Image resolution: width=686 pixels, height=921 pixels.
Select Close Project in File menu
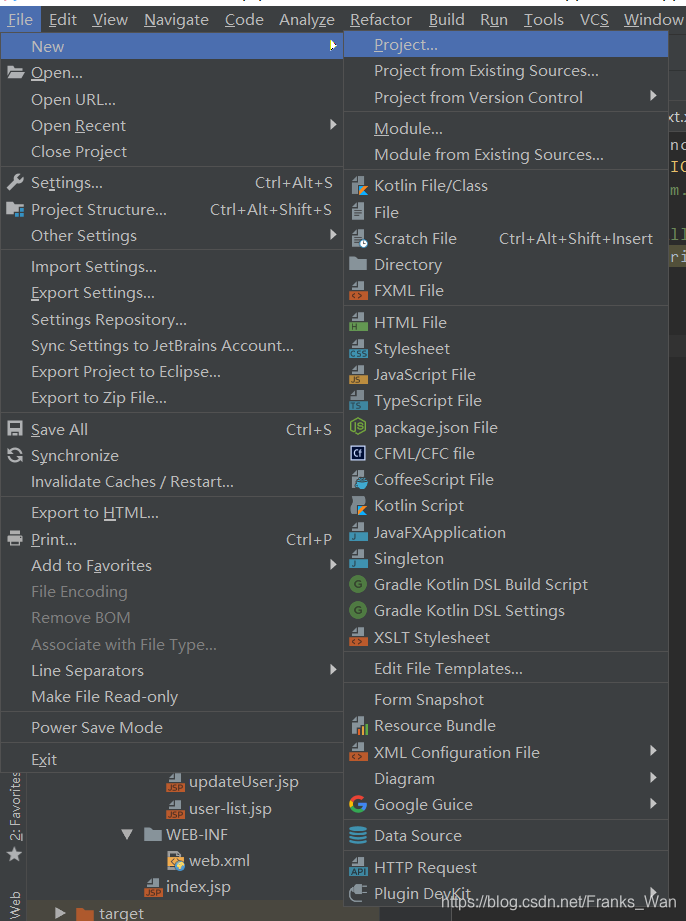tap(172, 152)
